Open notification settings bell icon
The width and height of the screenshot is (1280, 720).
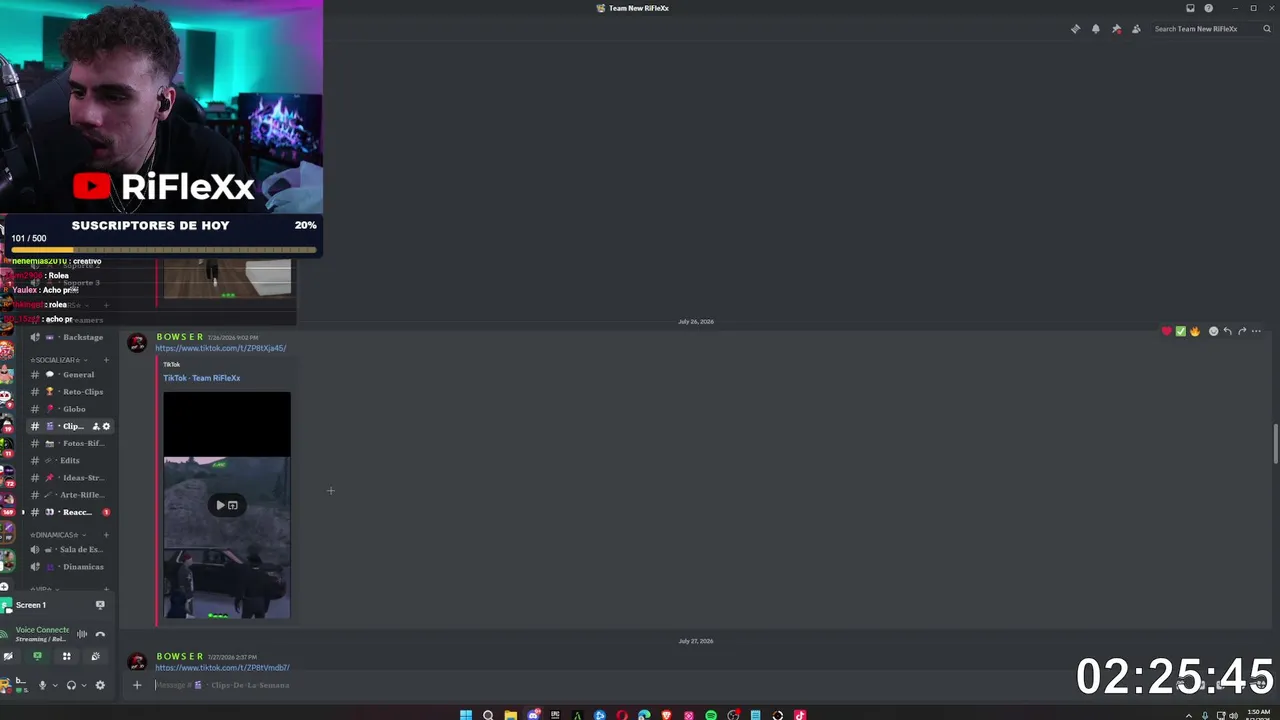pos(1096,29)
